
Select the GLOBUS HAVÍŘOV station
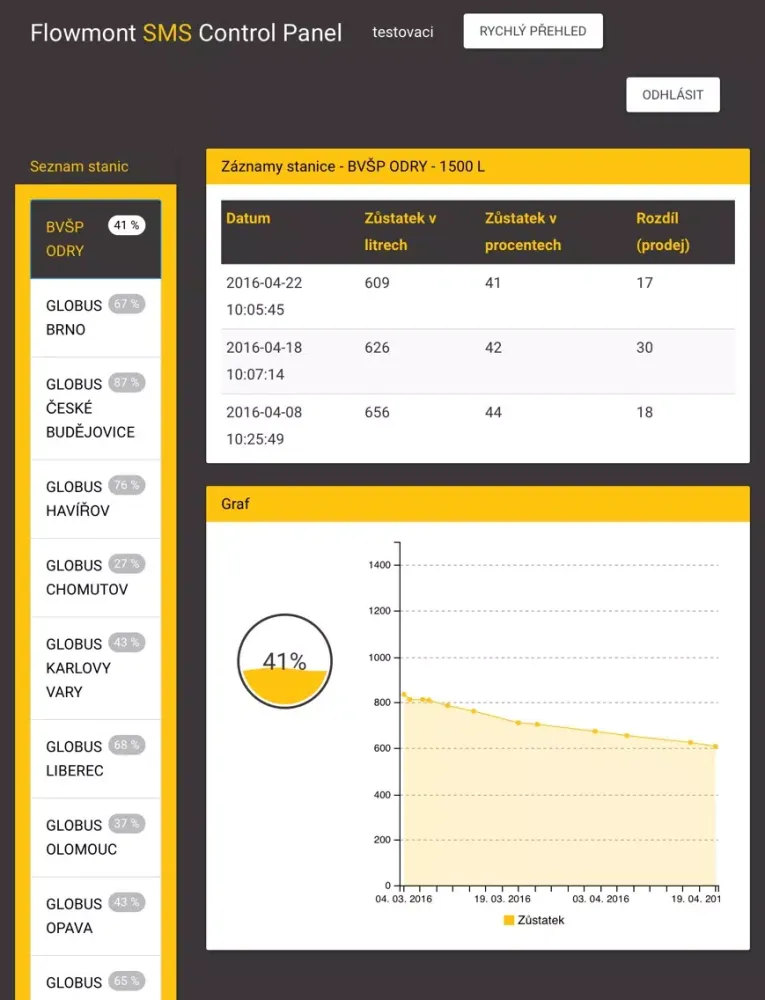[96, 499]
